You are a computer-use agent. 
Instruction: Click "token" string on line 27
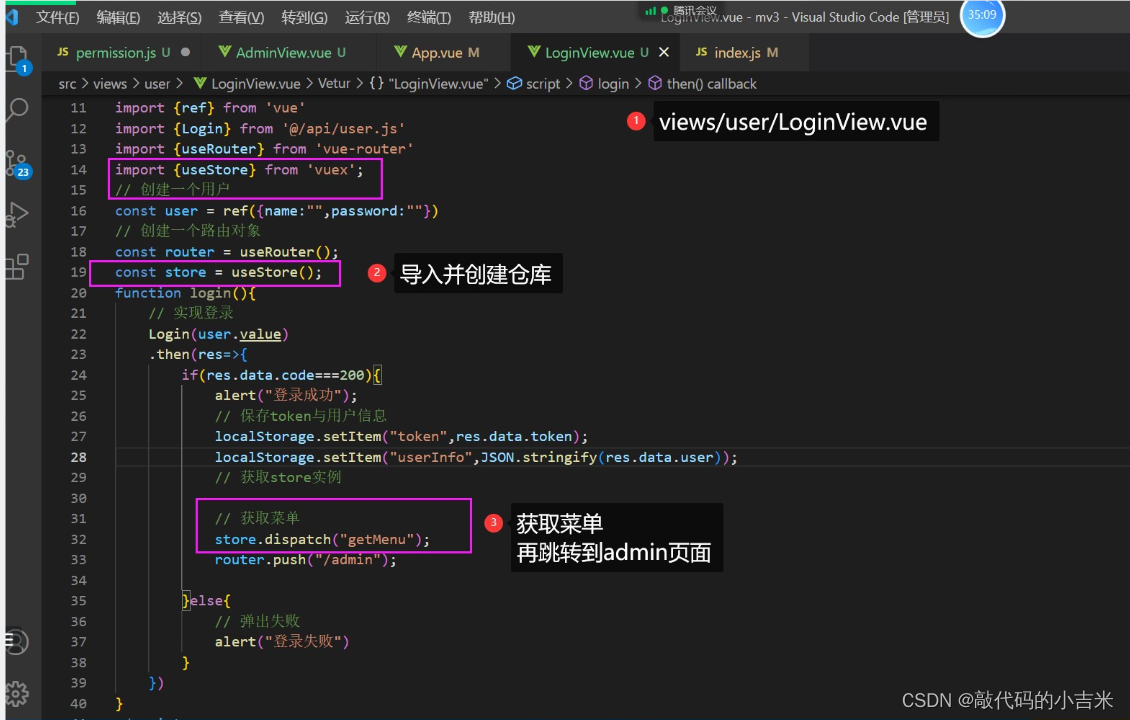pyautogui.click(x=418, y=437)
